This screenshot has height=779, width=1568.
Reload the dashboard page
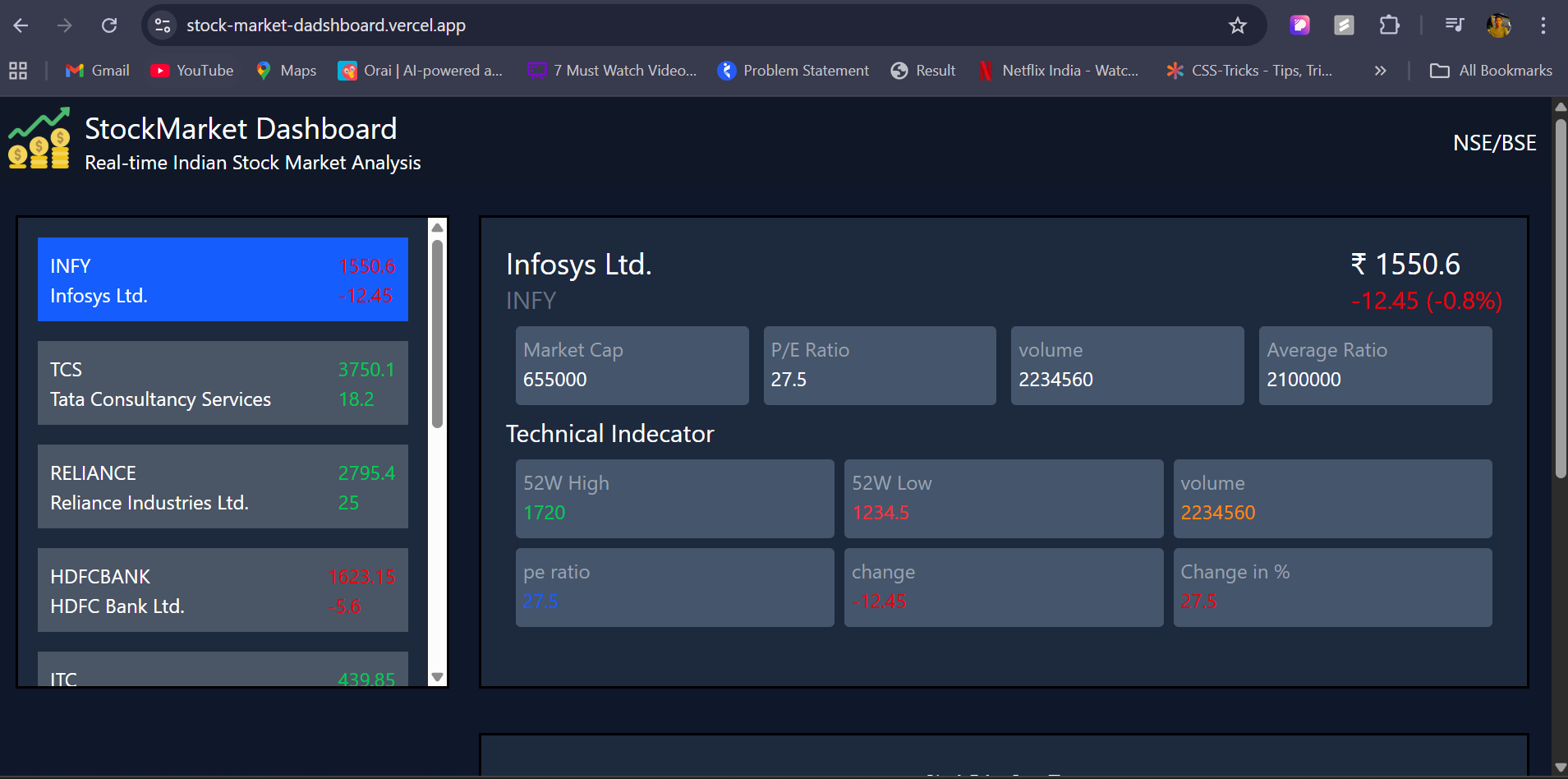coord(109,25)
